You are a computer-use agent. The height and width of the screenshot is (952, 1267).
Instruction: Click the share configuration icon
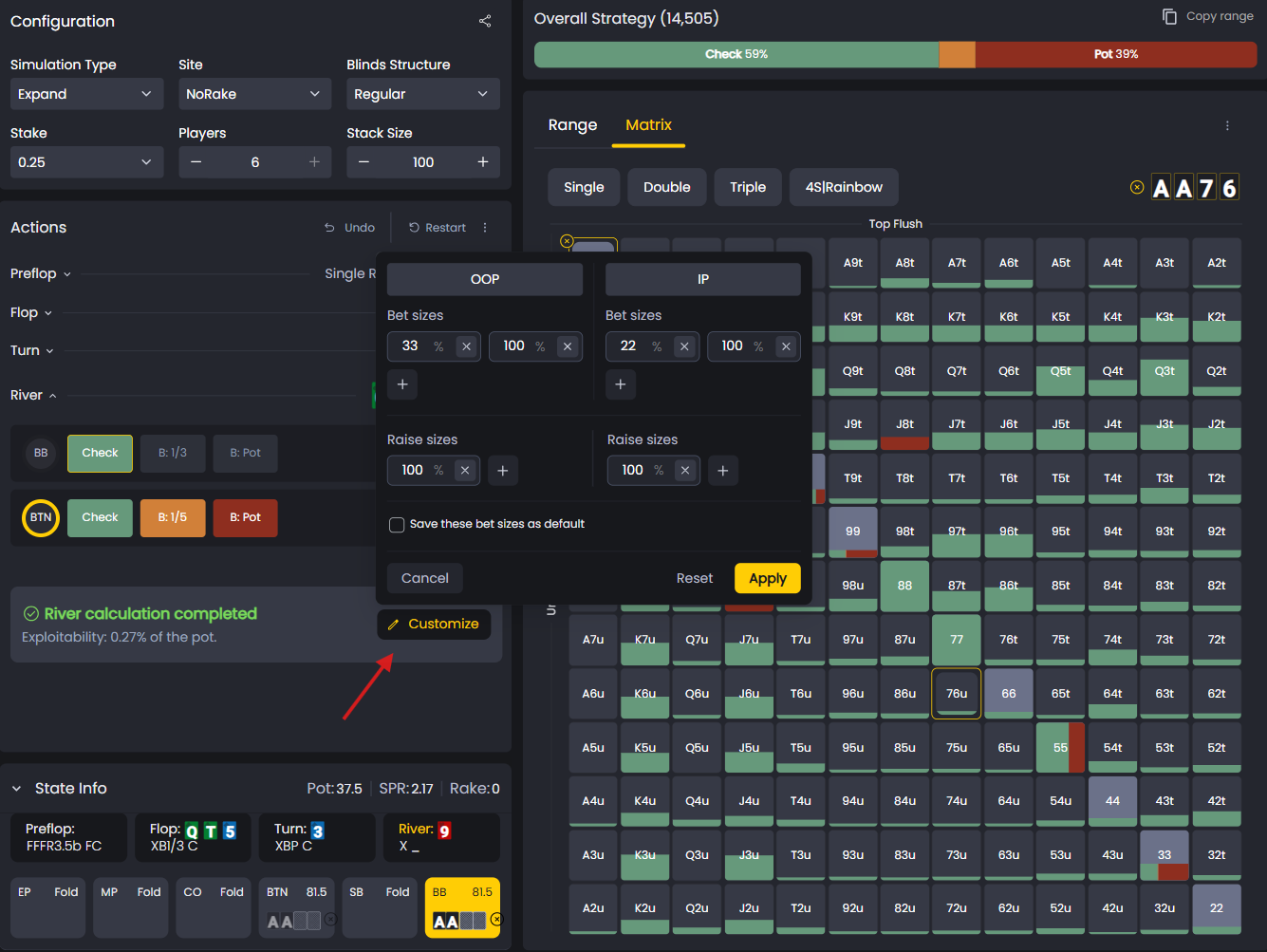pyautogui.click(x=485, y=21)
